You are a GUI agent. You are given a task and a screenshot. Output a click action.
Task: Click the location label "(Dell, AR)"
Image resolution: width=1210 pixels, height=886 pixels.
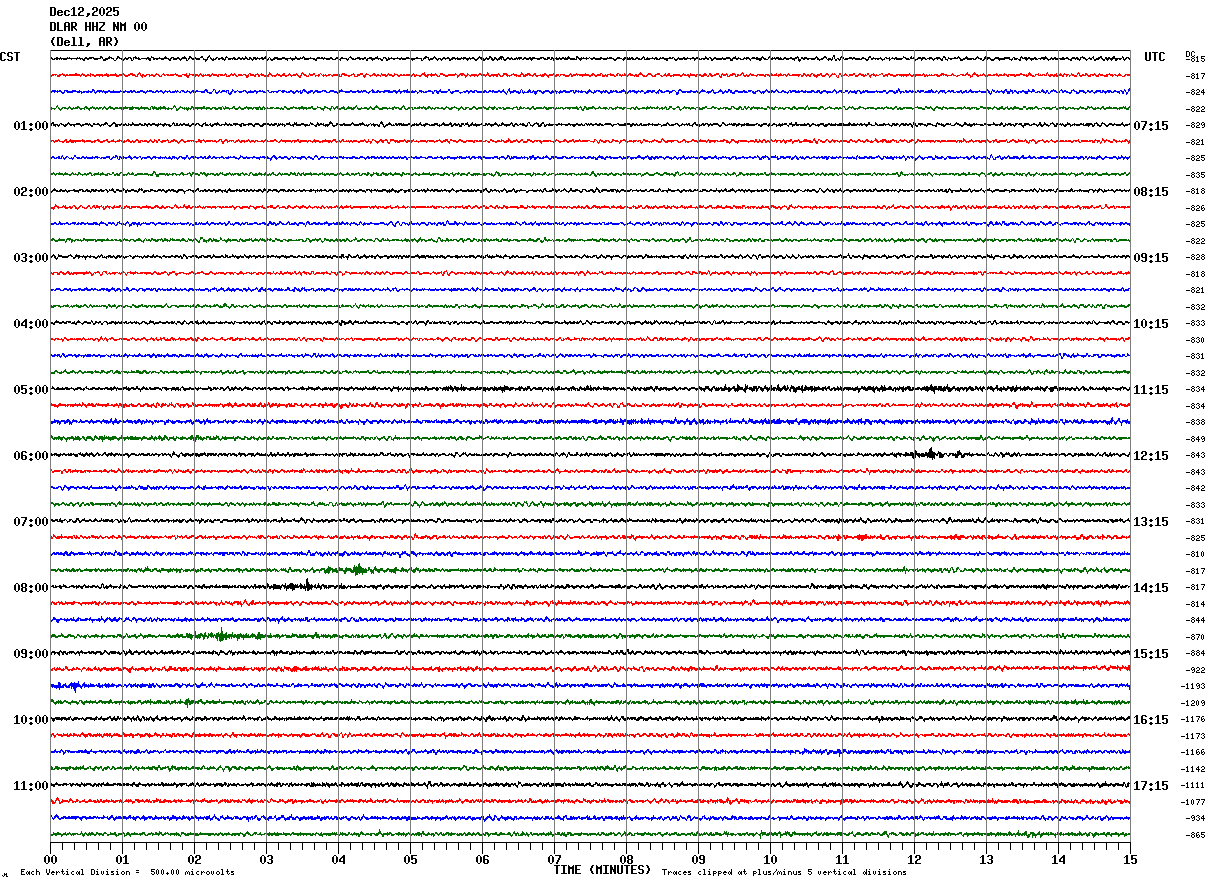point(84,42)
